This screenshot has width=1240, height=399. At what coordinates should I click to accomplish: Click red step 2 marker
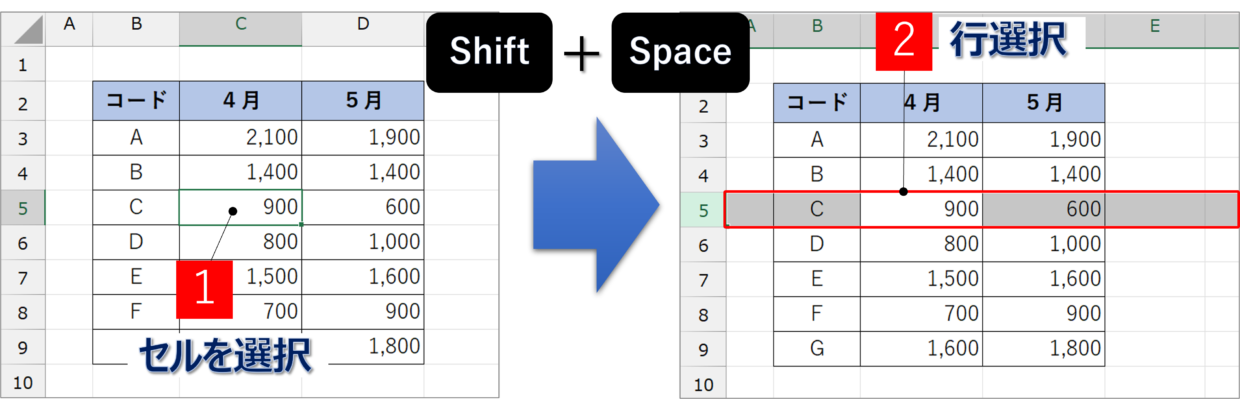pos(903,42)
